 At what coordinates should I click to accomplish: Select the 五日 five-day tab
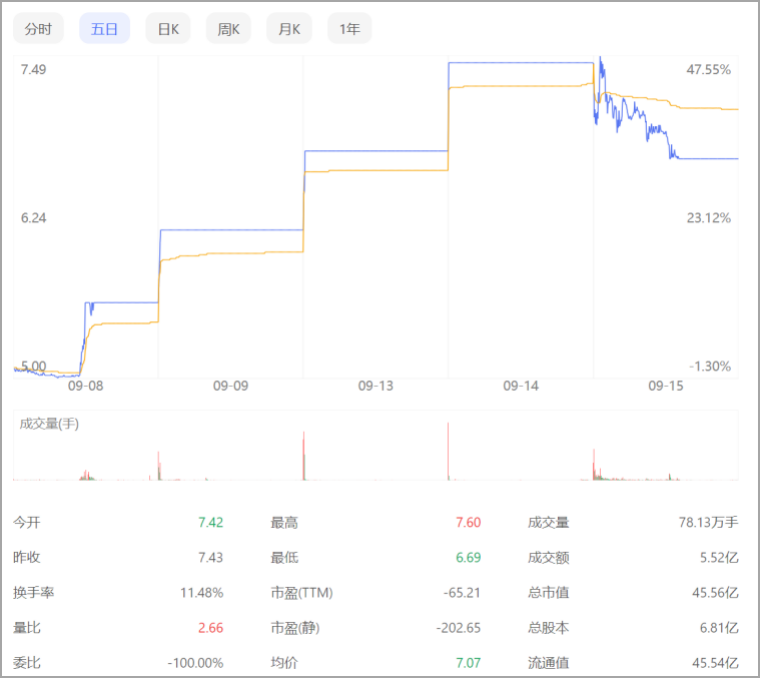pyautogui.click(x=104, y=29)
